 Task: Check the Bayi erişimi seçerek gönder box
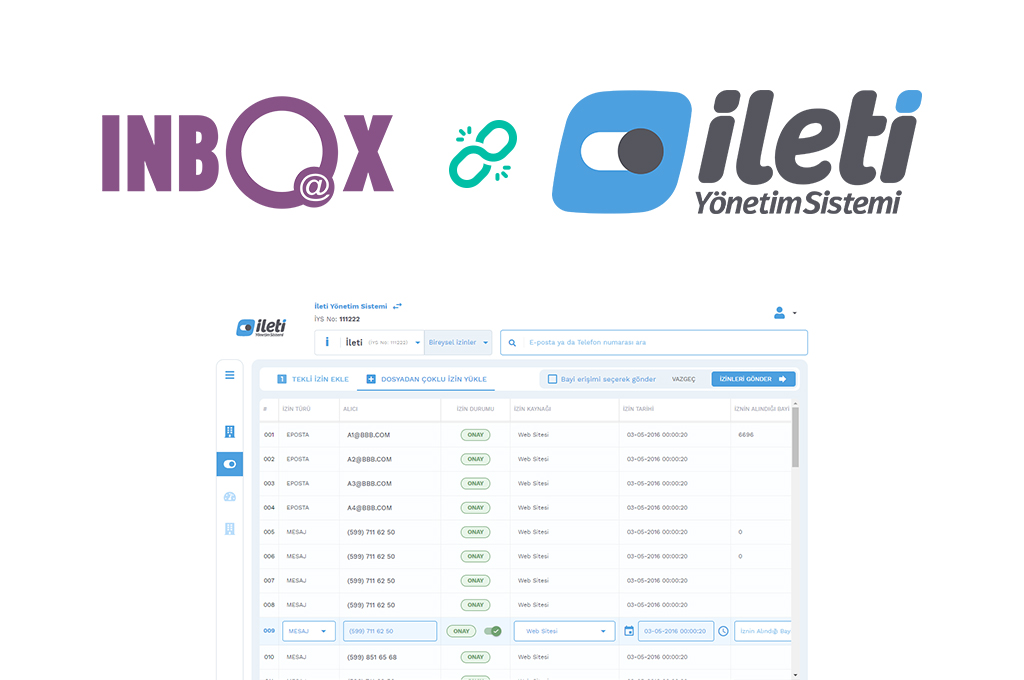point(552,379)
